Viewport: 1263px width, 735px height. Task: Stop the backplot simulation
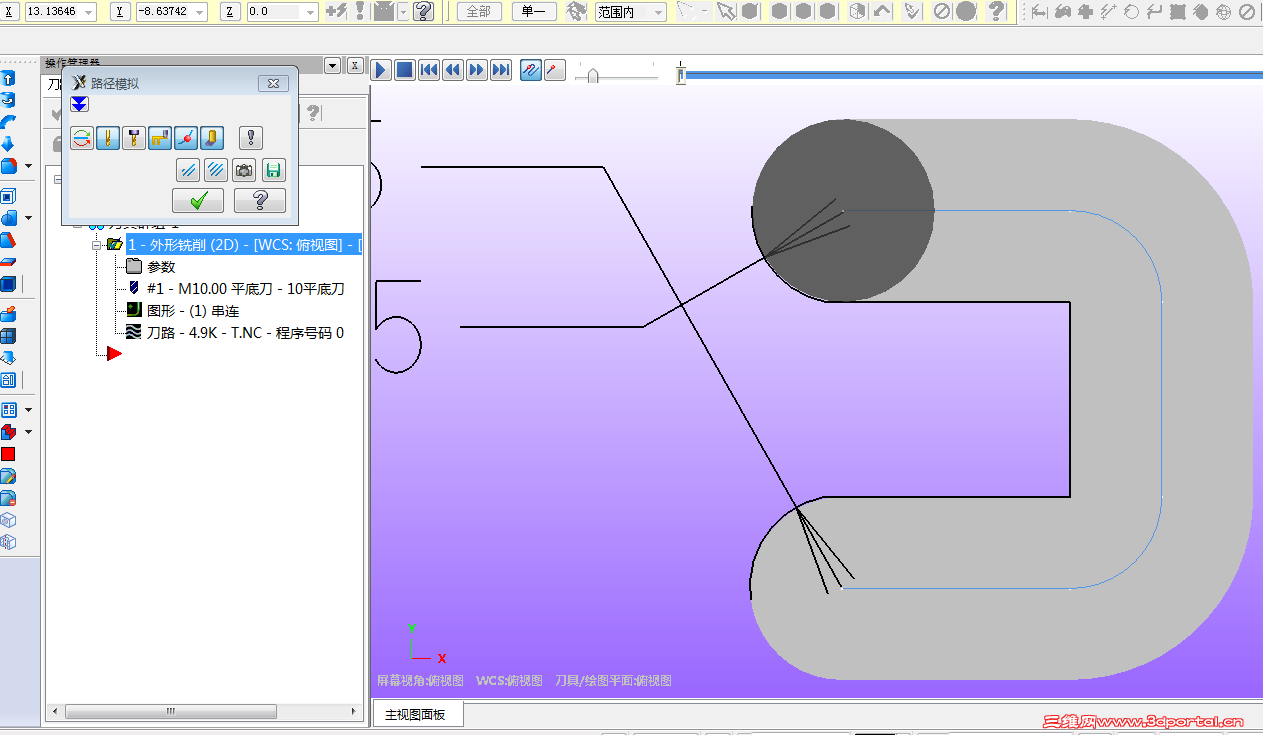[405, 70]
